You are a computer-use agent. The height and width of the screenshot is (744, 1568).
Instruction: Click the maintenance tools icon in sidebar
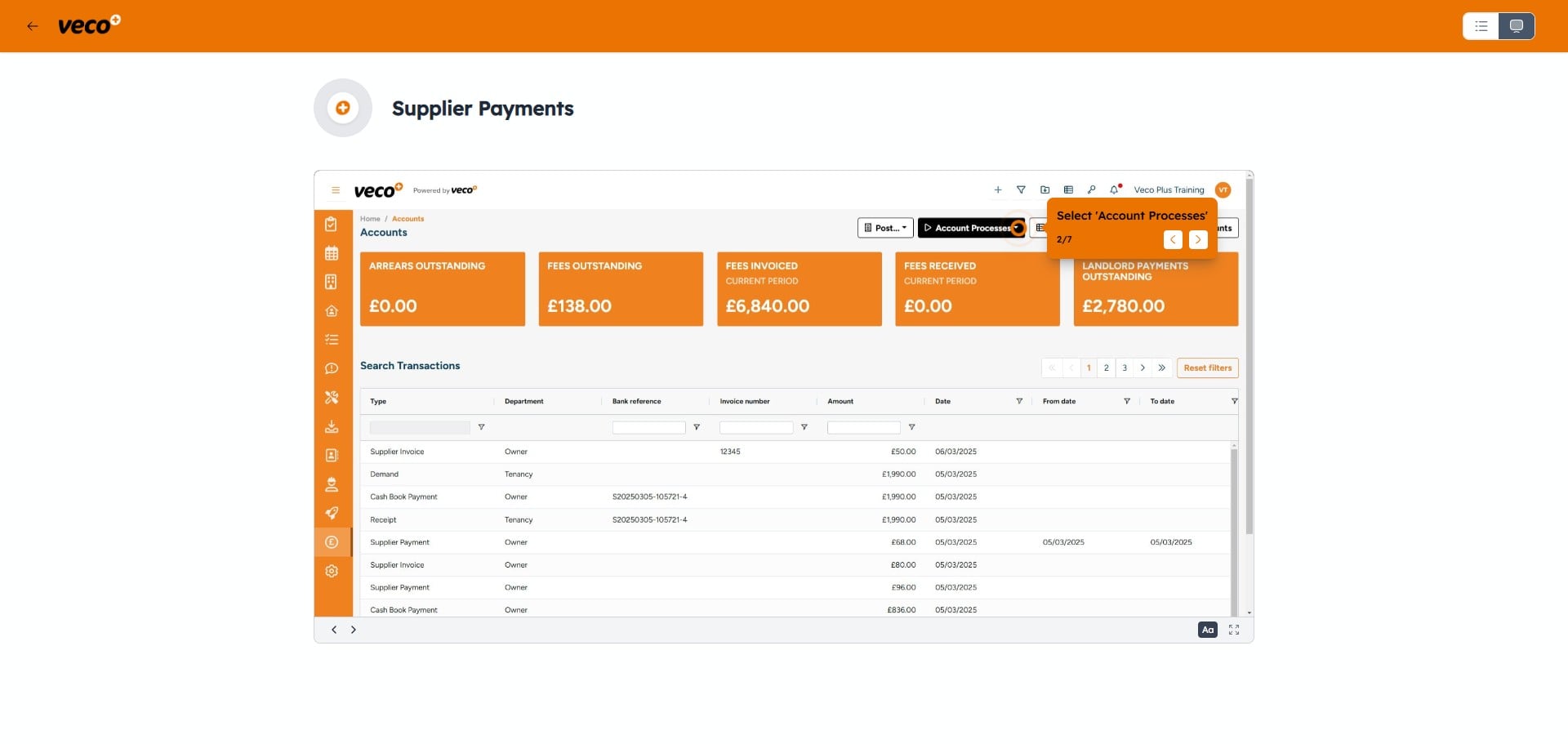331,398
